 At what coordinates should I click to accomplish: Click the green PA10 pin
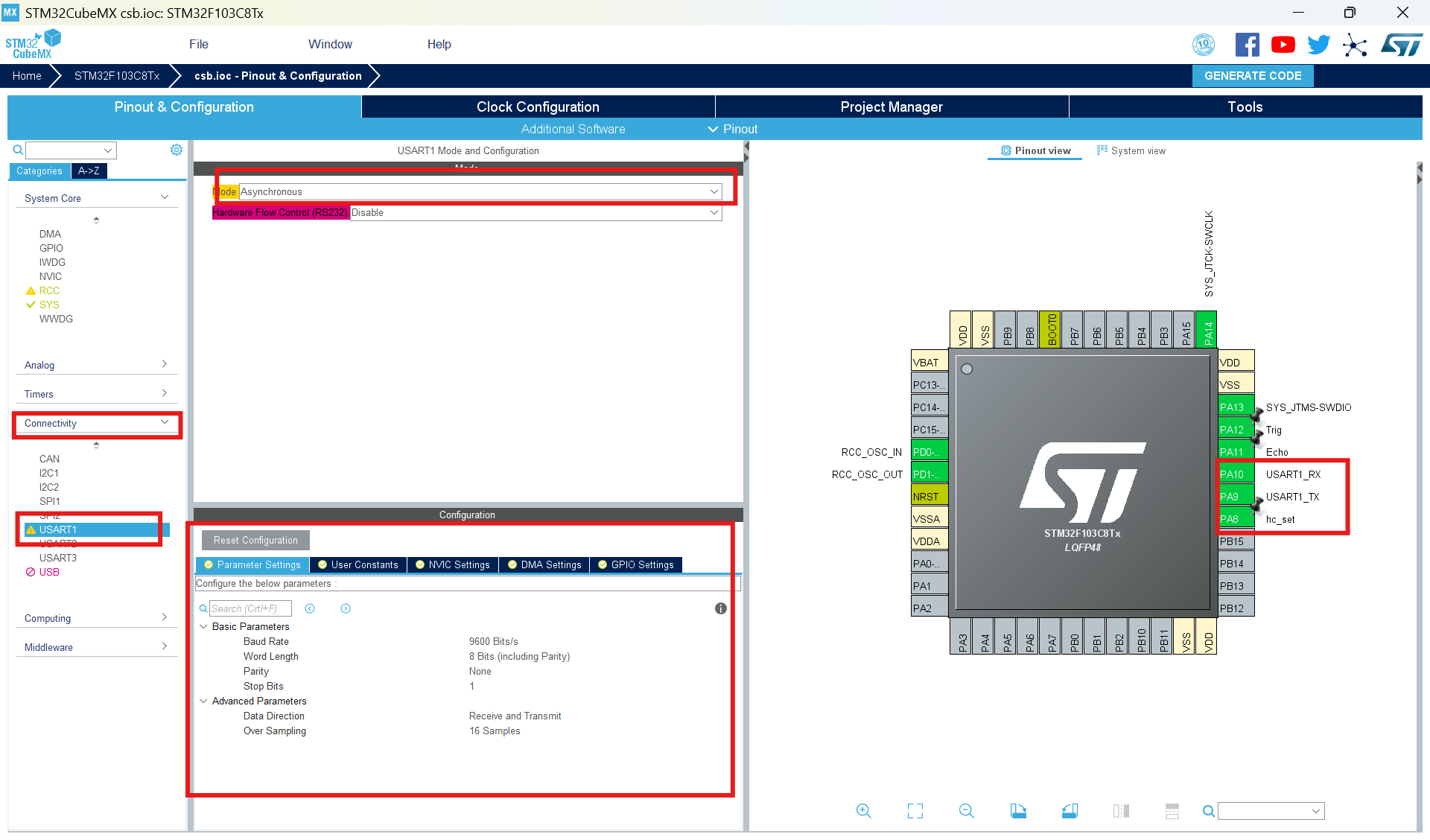1232,474
